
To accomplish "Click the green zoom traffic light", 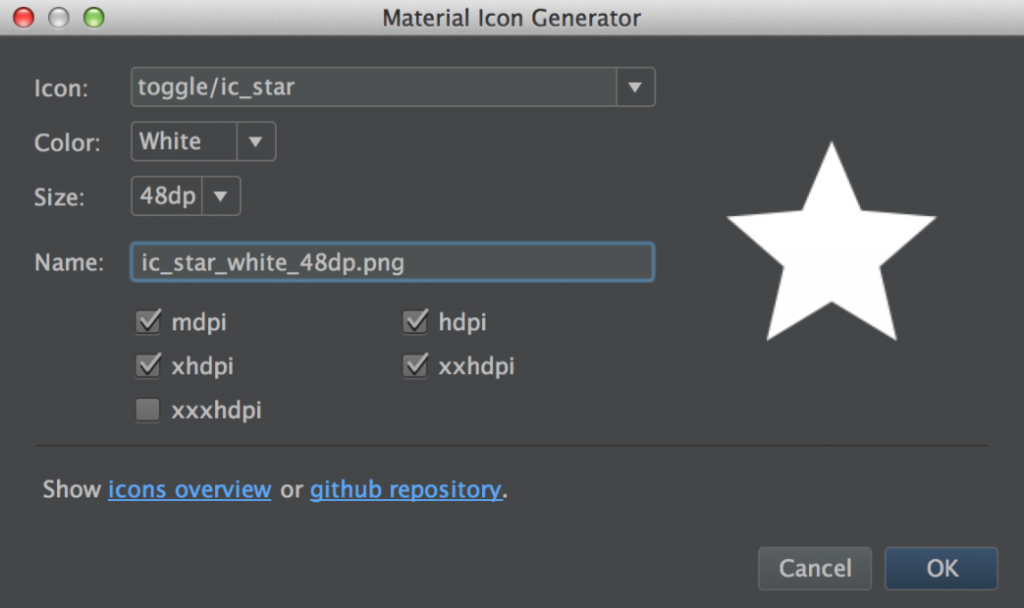I will (95, 17).
